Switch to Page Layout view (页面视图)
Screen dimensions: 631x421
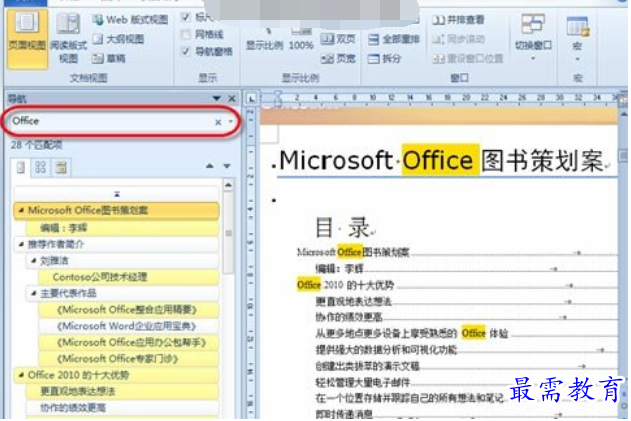27,38
